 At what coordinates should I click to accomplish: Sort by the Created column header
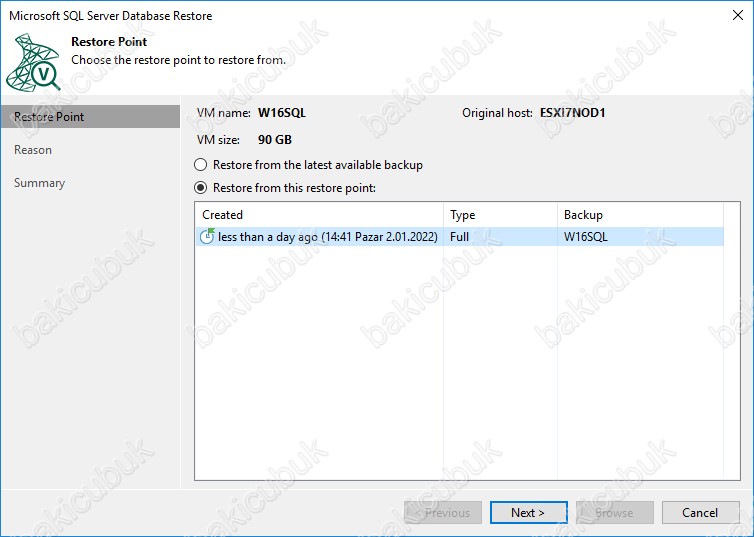click(319, 214)
